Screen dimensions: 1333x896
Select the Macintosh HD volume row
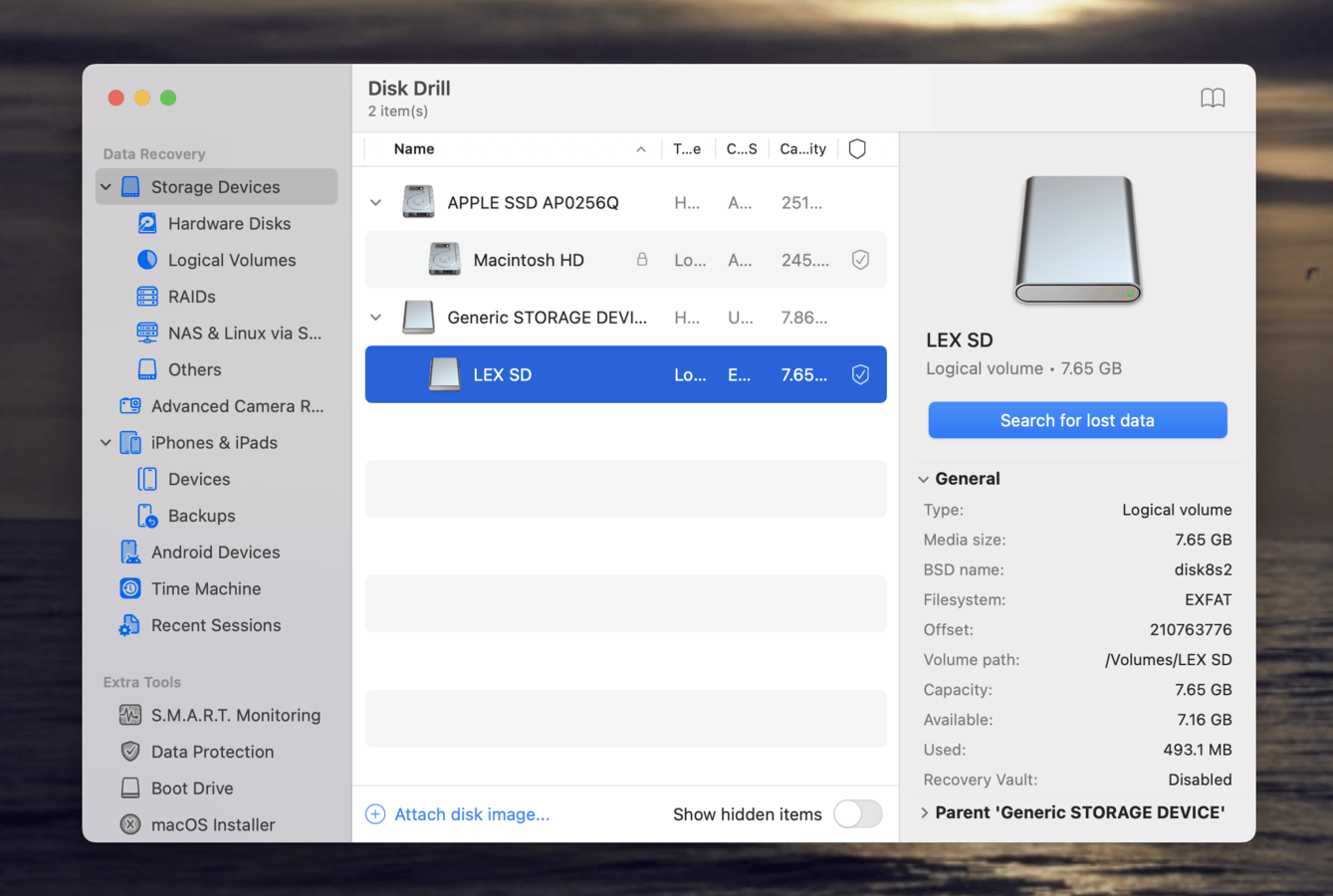625,260
